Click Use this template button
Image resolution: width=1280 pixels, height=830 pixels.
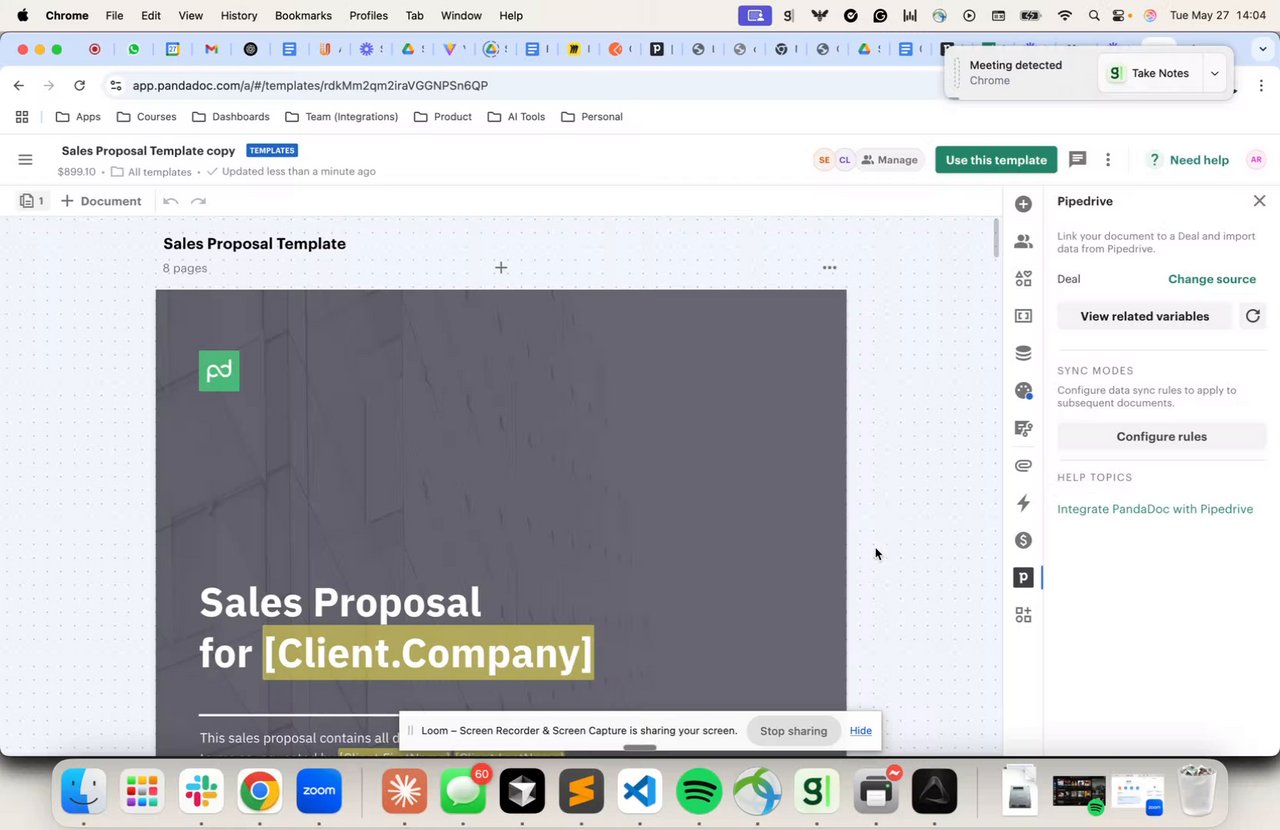click(996, 160)
